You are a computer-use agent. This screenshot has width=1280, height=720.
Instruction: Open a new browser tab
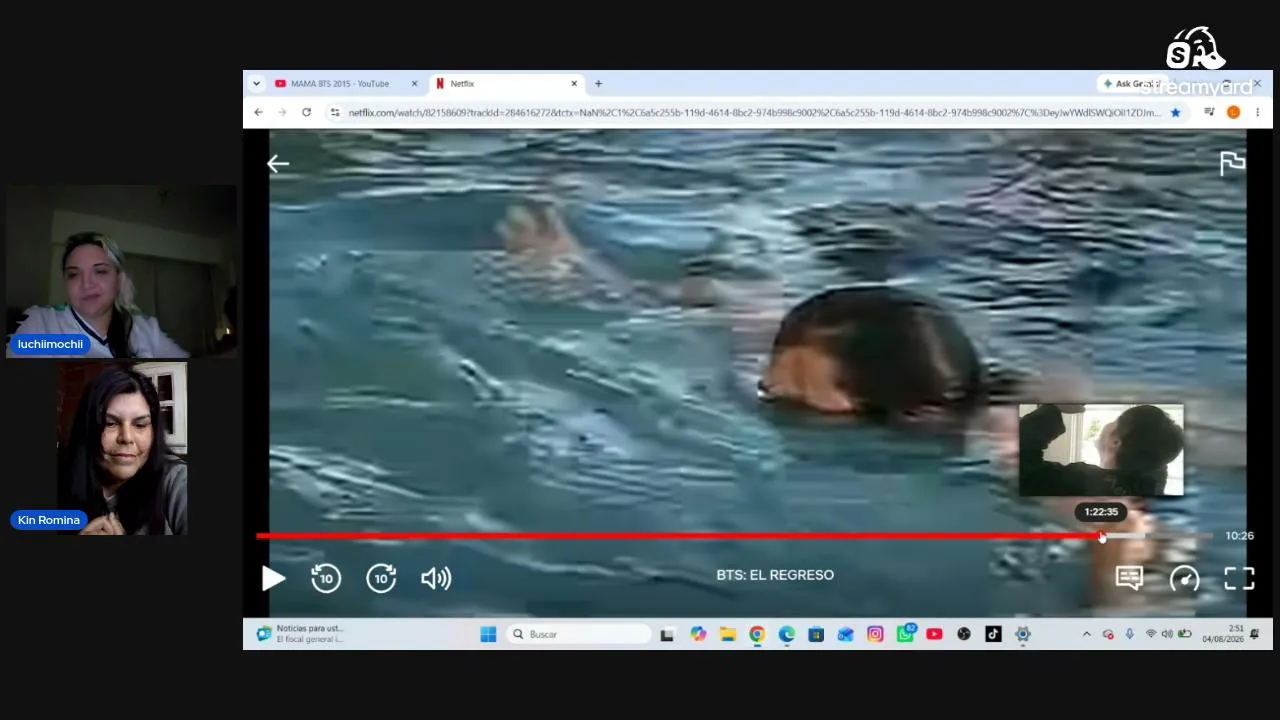click(x=598, y=84)
